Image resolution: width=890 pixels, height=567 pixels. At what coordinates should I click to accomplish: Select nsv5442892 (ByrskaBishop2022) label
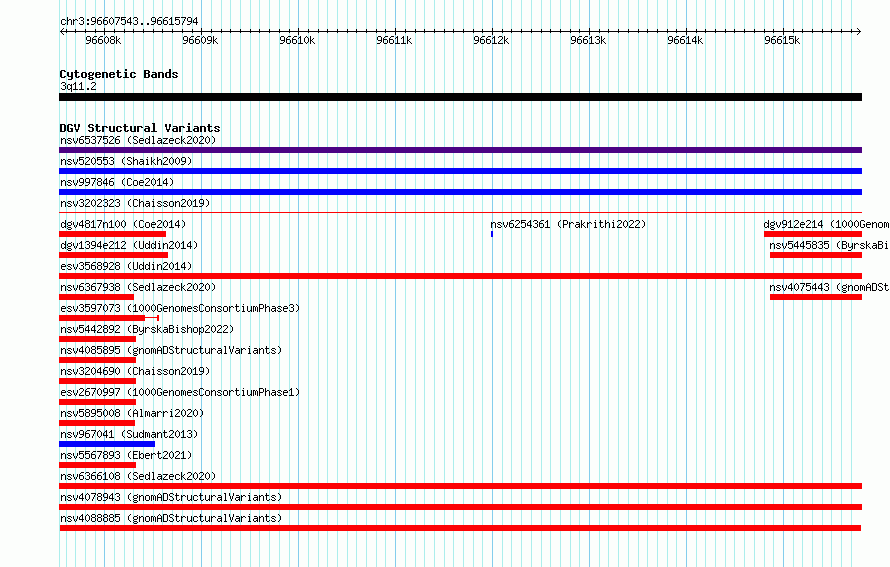[x=147, y=329]
